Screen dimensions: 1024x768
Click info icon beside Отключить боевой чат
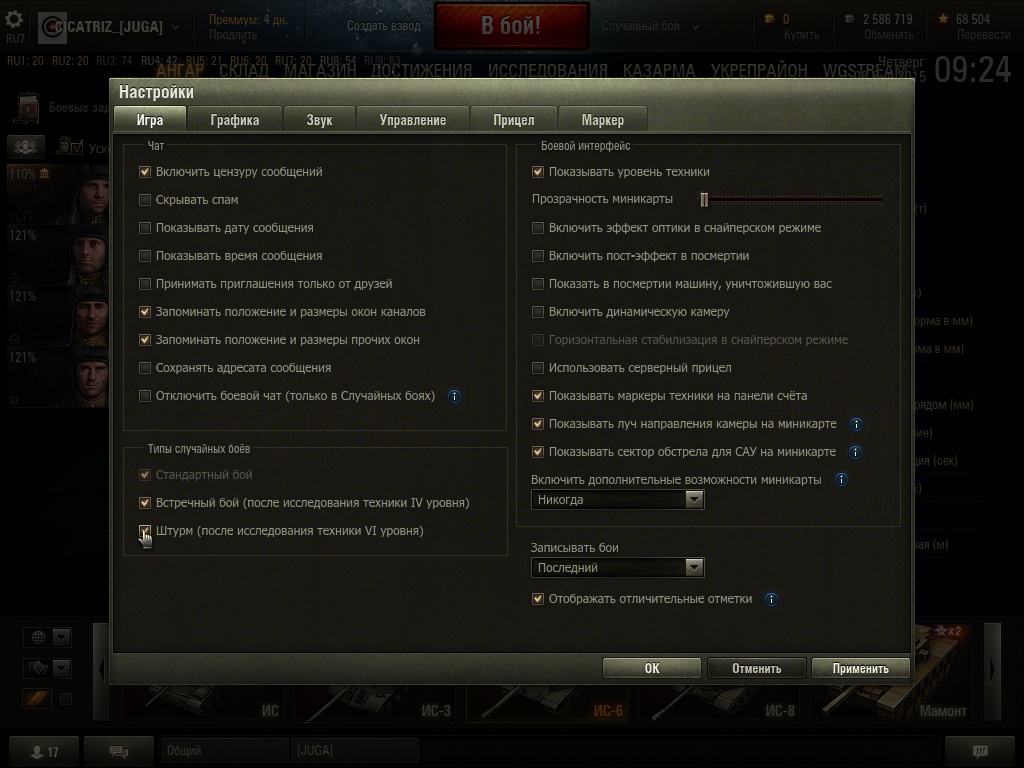click(x=455, y=396)
